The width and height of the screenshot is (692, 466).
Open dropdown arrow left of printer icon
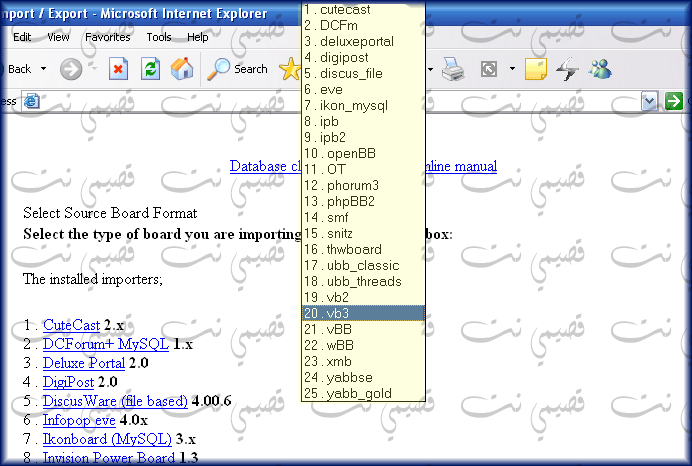pos(430,69)
